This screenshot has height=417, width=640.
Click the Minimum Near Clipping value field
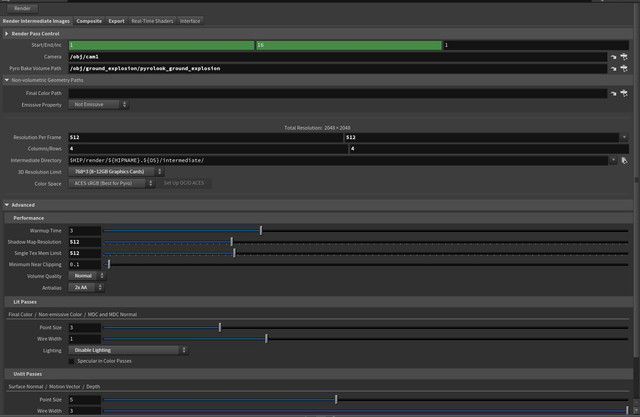tap(84, 265)
